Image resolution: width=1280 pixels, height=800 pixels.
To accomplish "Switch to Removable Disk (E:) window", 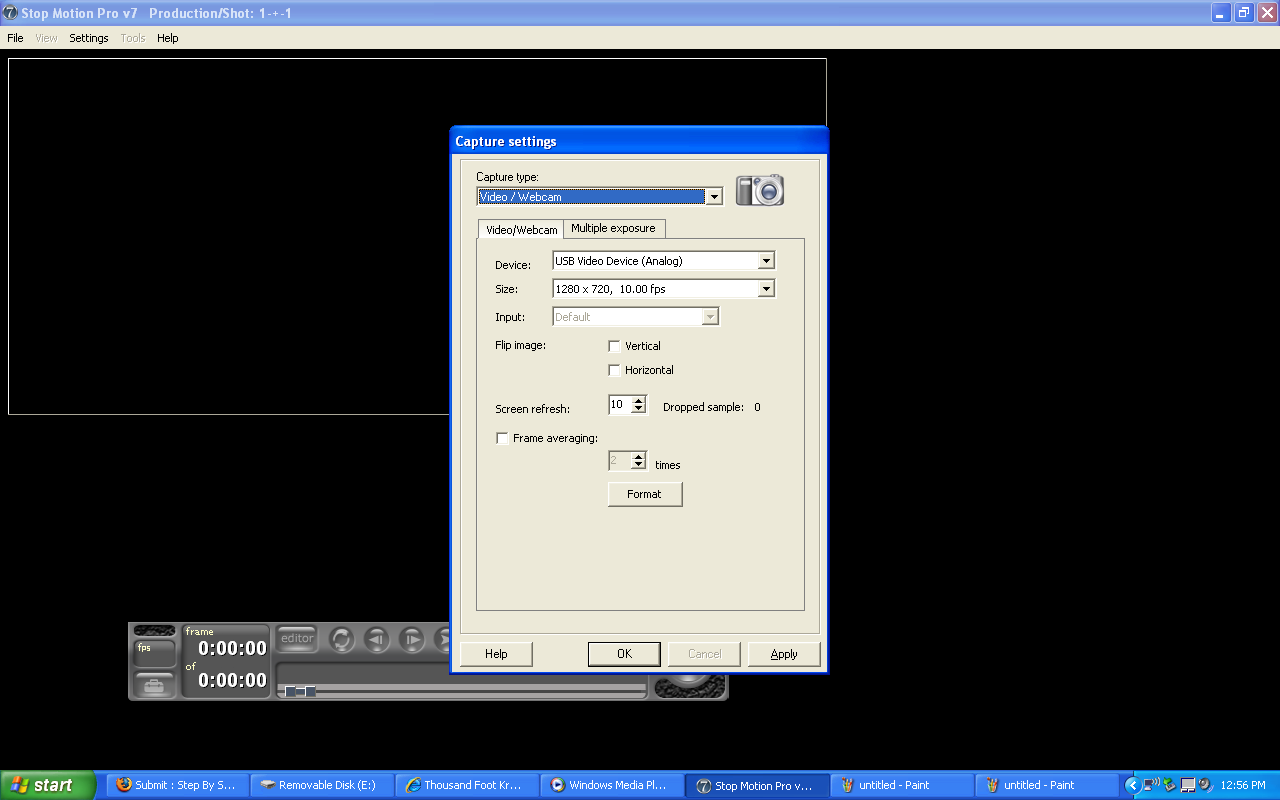I will tap(321, 785).
